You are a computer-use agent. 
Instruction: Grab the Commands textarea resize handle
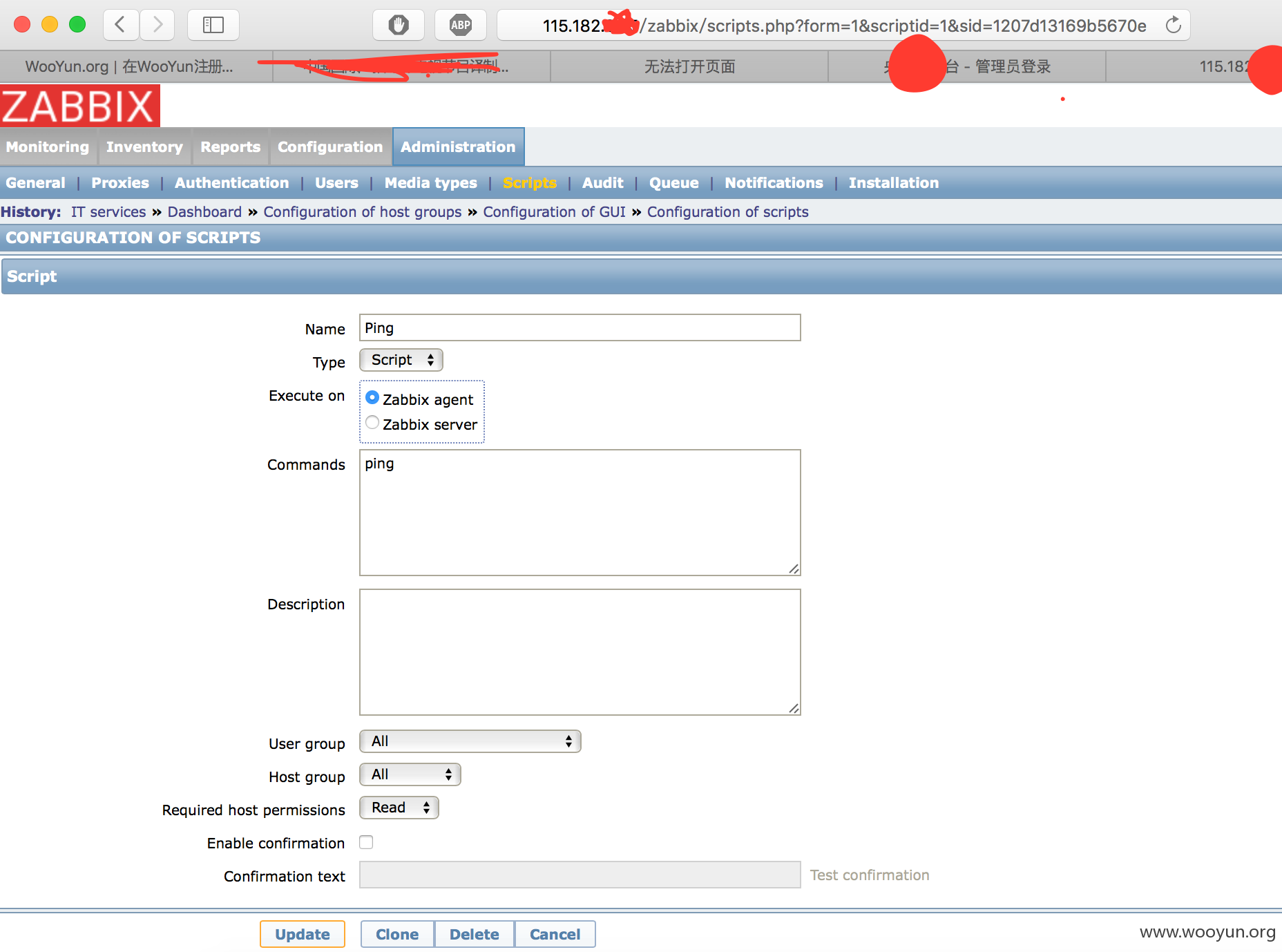pos(794,569)
